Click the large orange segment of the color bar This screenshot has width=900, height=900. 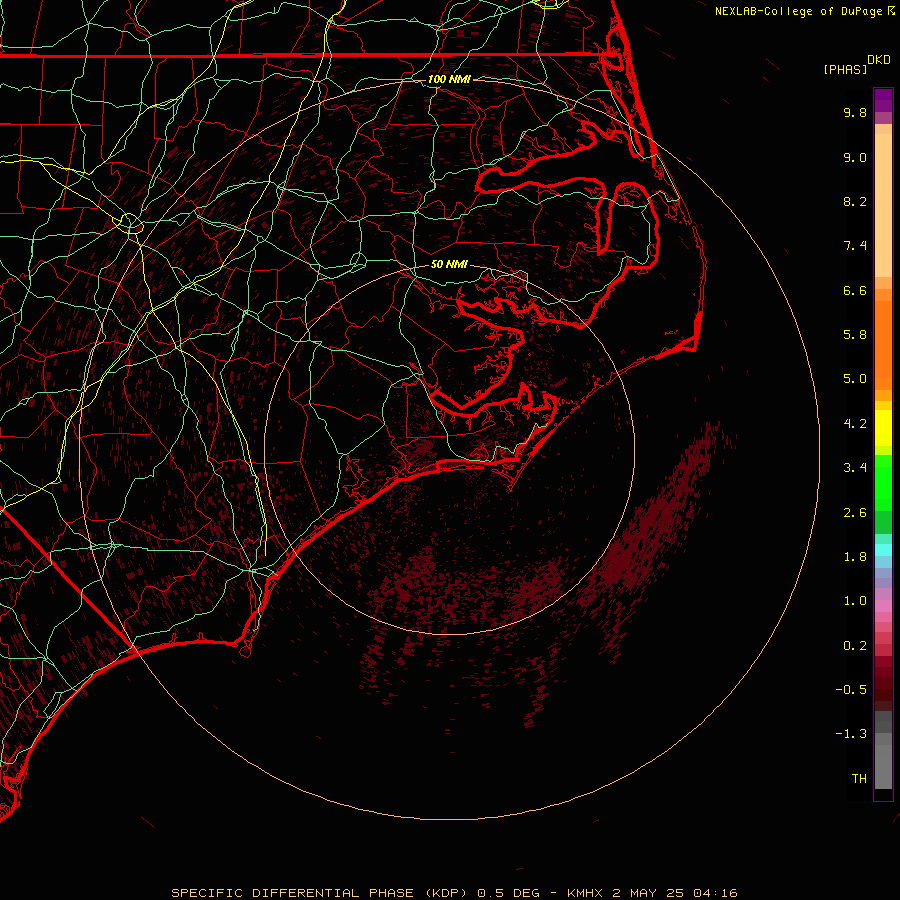883,346
